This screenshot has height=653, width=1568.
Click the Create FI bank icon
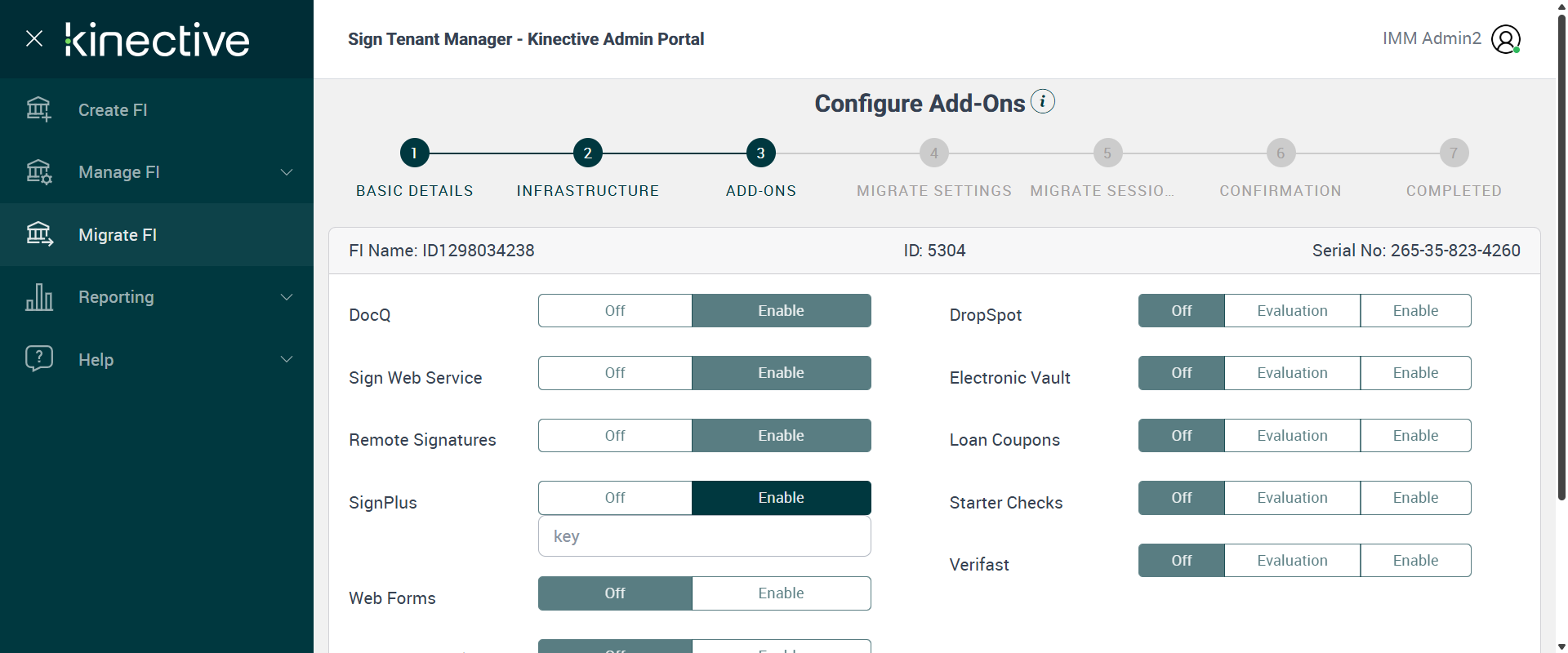[38, 109]
